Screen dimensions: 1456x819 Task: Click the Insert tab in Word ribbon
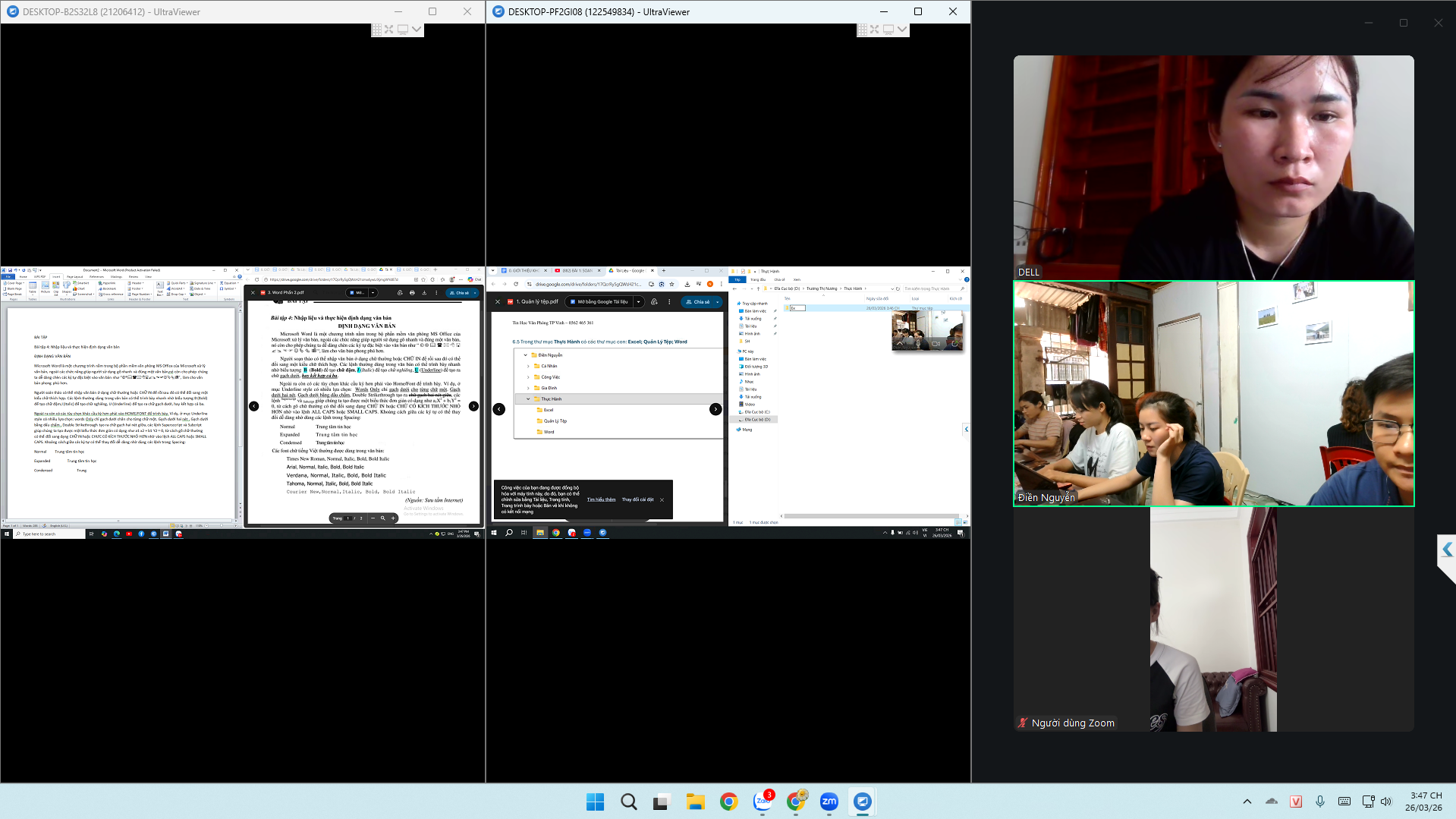[56, 277]
